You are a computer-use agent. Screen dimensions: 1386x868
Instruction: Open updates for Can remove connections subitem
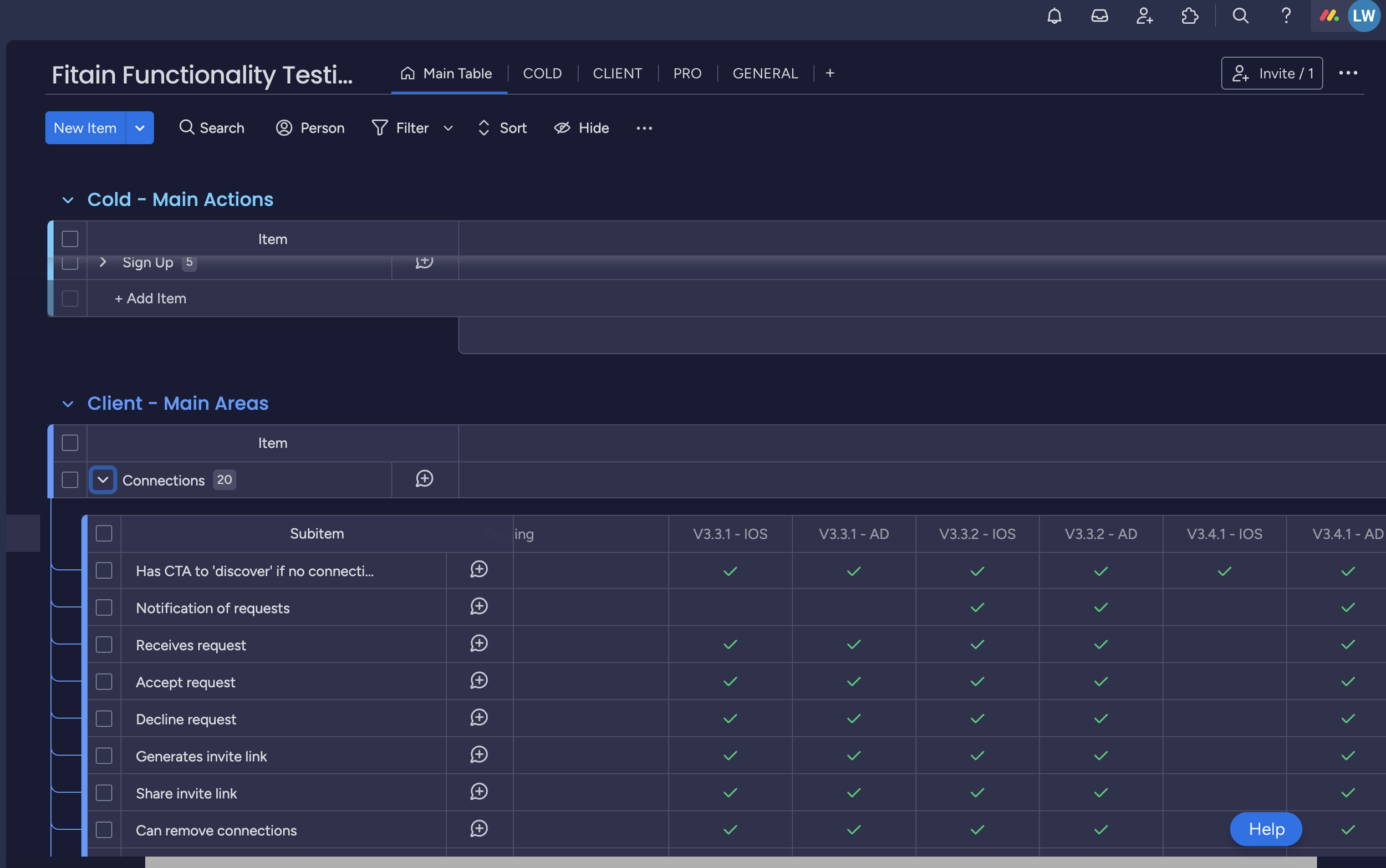(479, 829)
